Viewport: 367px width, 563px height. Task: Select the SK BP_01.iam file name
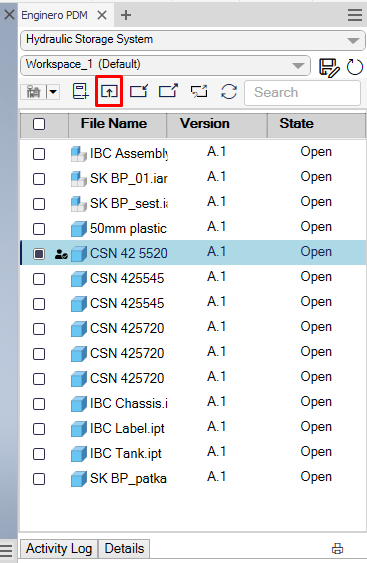(129, 178)
